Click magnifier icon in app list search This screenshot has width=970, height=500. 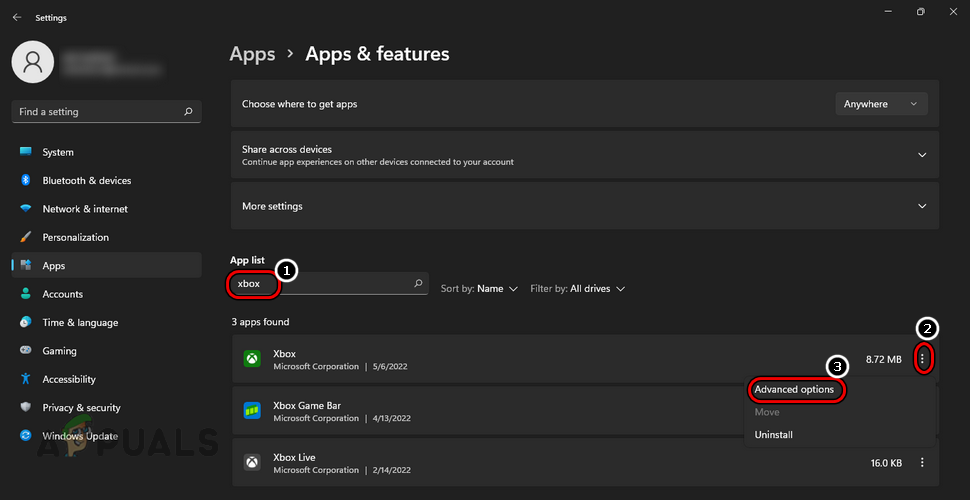418,284
